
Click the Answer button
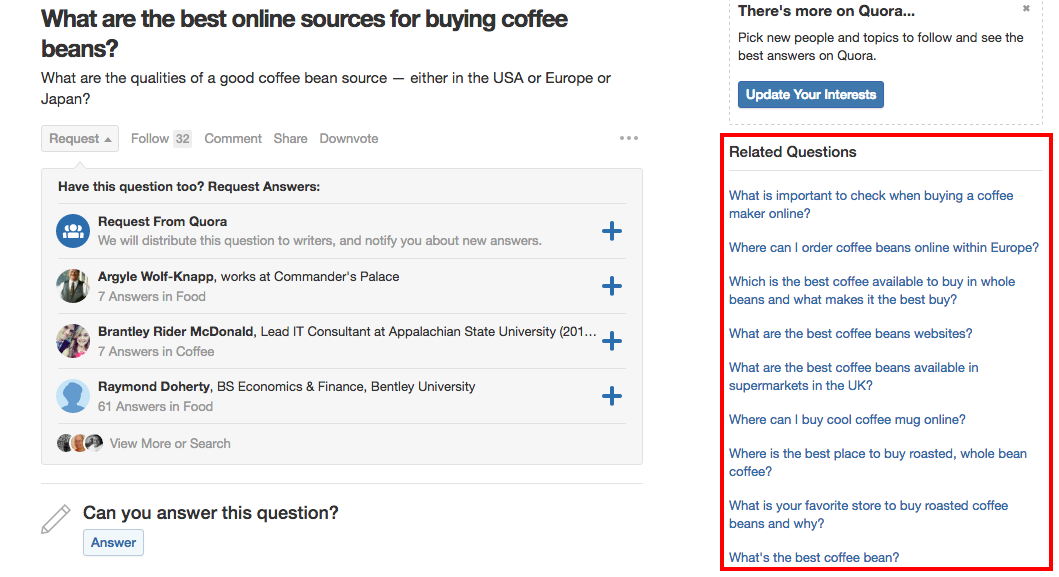point(113,543)
